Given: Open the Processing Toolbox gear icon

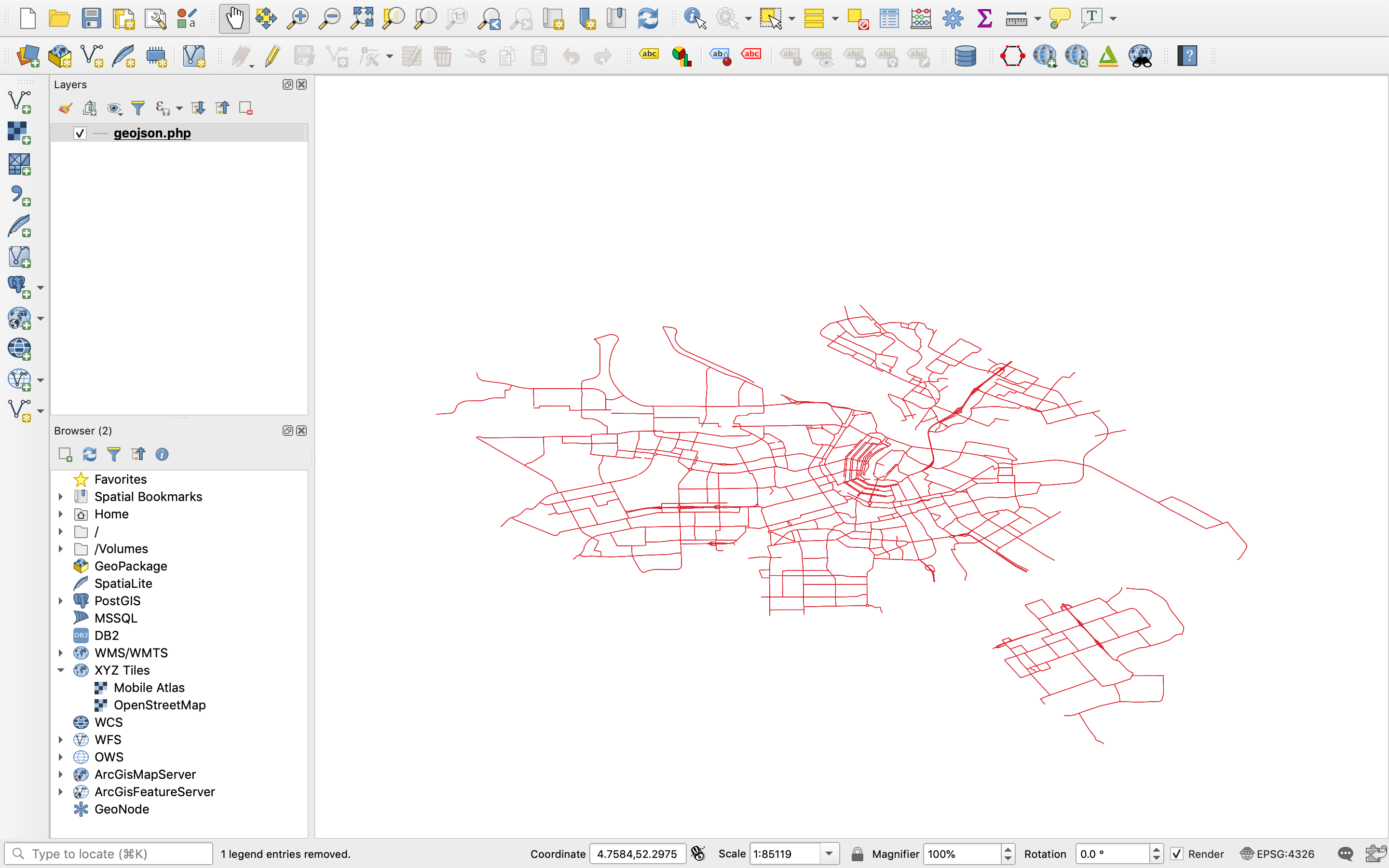Looking at the screenshot, I should [x=952, y=18].
